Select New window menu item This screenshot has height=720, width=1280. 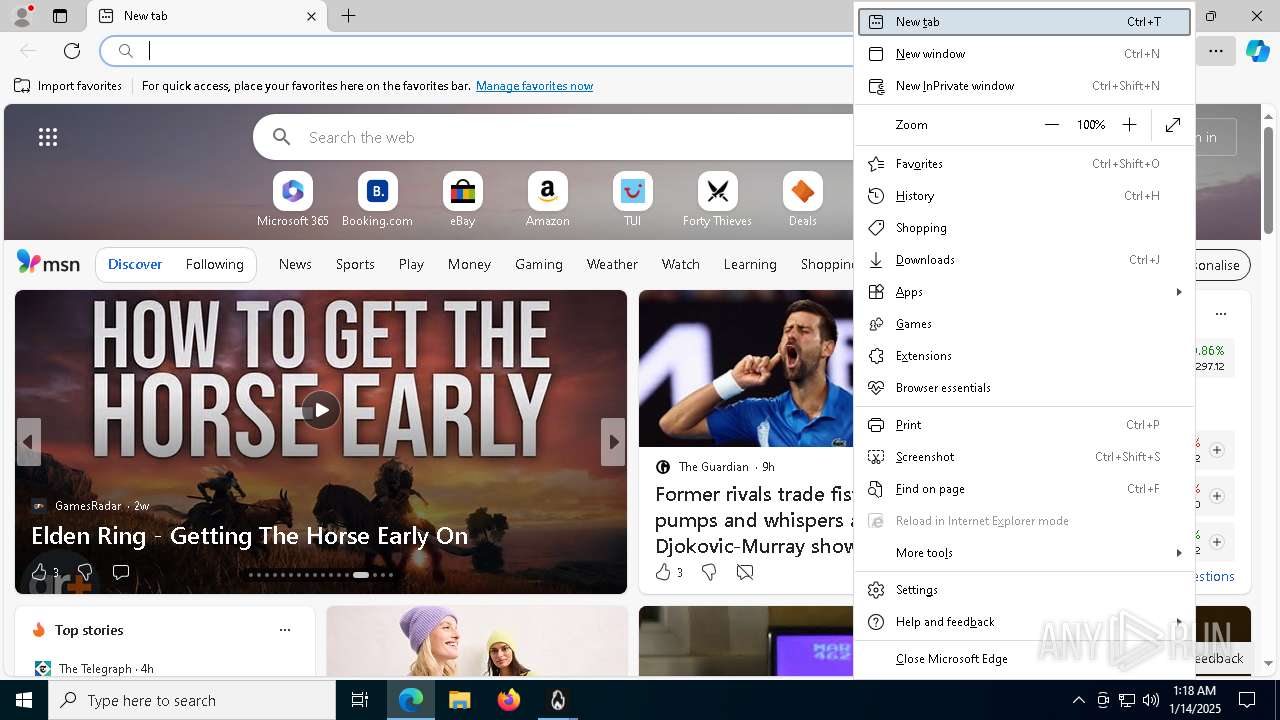(1025, 54)
